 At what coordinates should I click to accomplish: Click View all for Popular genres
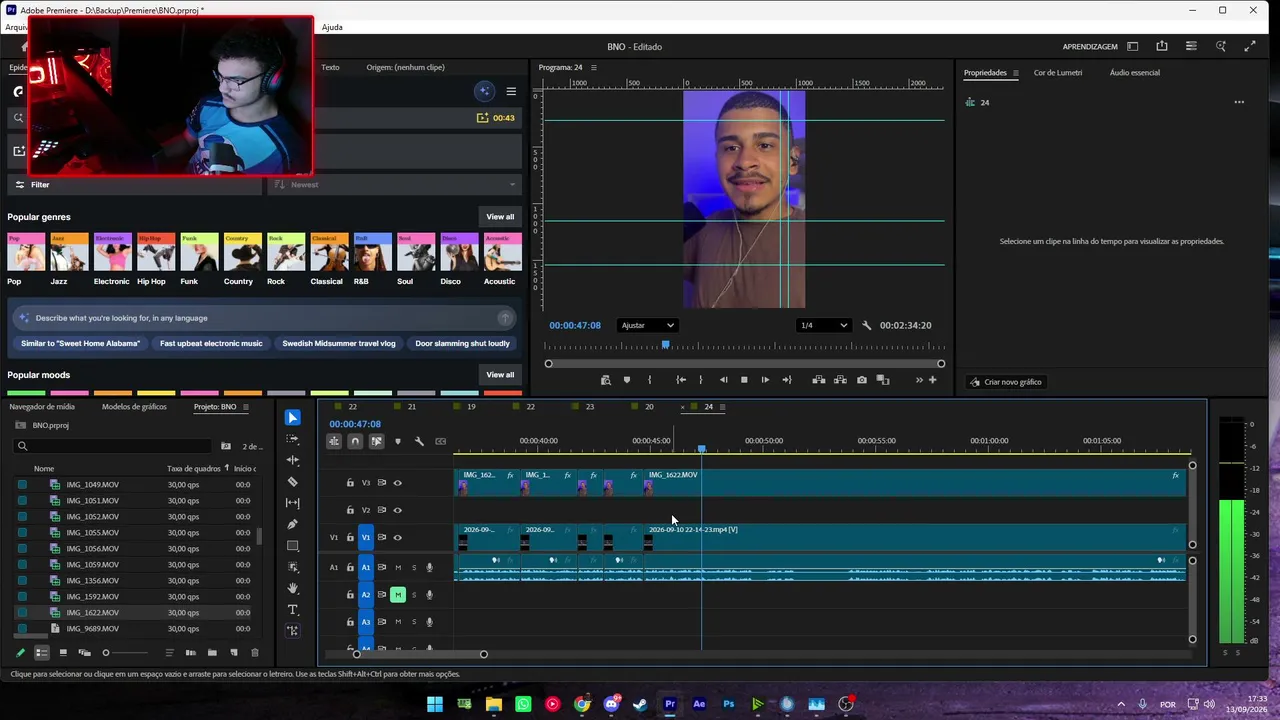500,217
